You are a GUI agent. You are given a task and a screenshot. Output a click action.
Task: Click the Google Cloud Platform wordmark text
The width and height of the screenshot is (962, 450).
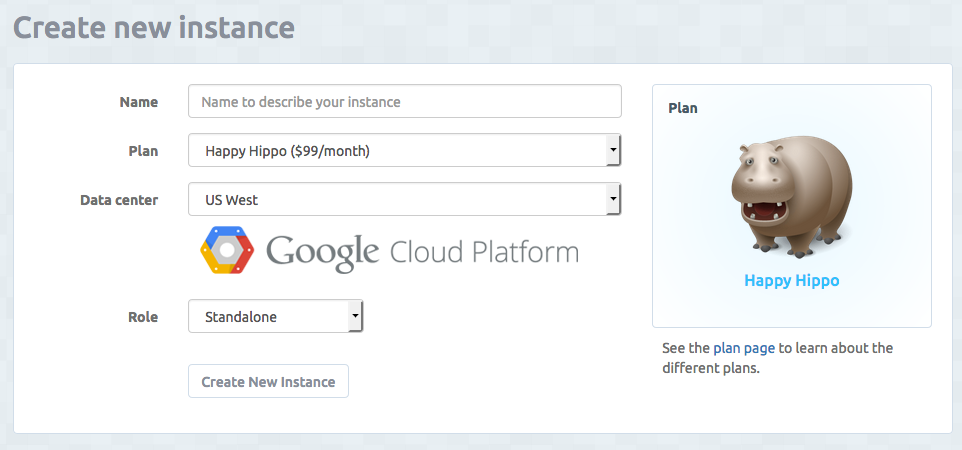(422, 251)
